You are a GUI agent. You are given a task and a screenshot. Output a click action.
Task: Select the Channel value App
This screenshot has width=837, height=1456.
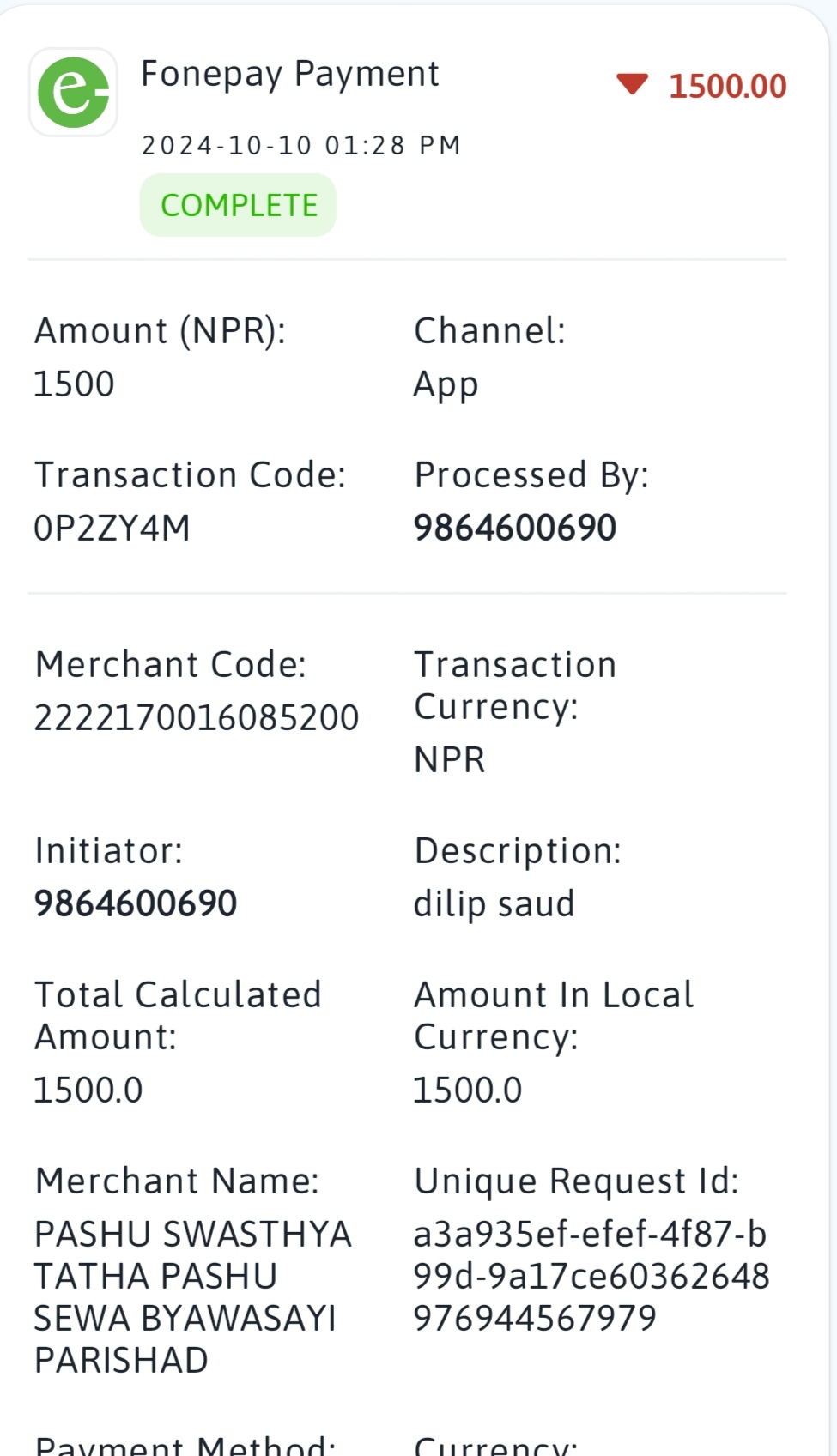pyautogui.click(x=446, y=385)
